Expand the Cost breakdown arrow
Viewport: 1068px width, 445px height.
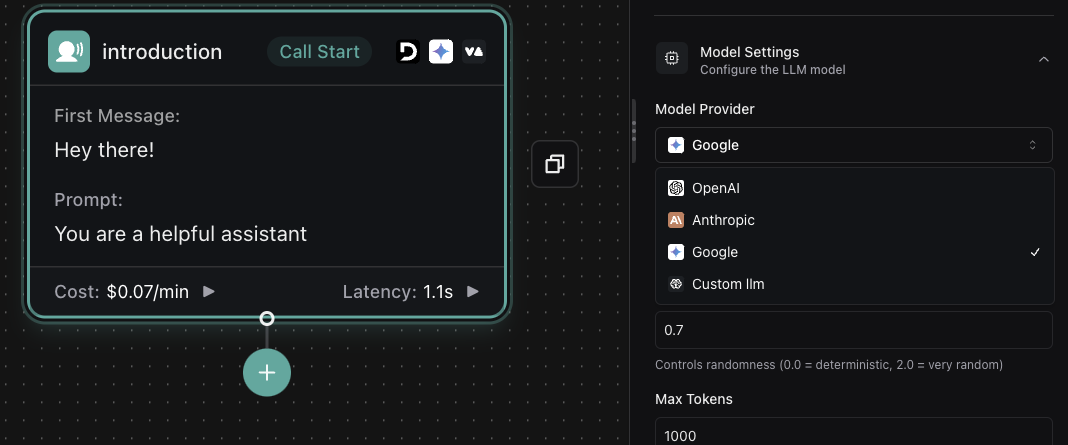[x=209, y=292]
